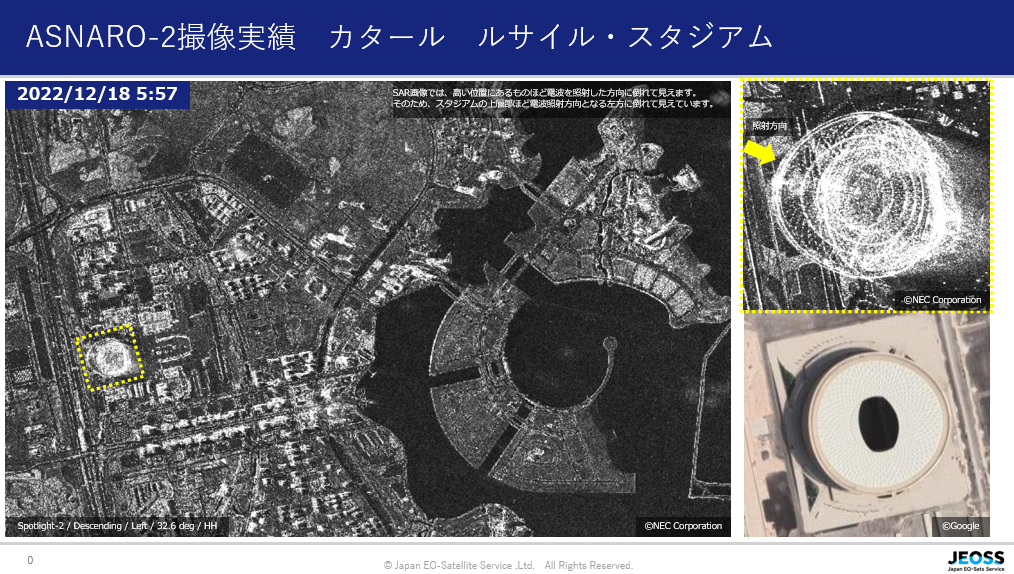Click the dark roof opening in the Google stadium photo
The width and height of the screenshot is (1014, 574).
(x=877, y=418)
